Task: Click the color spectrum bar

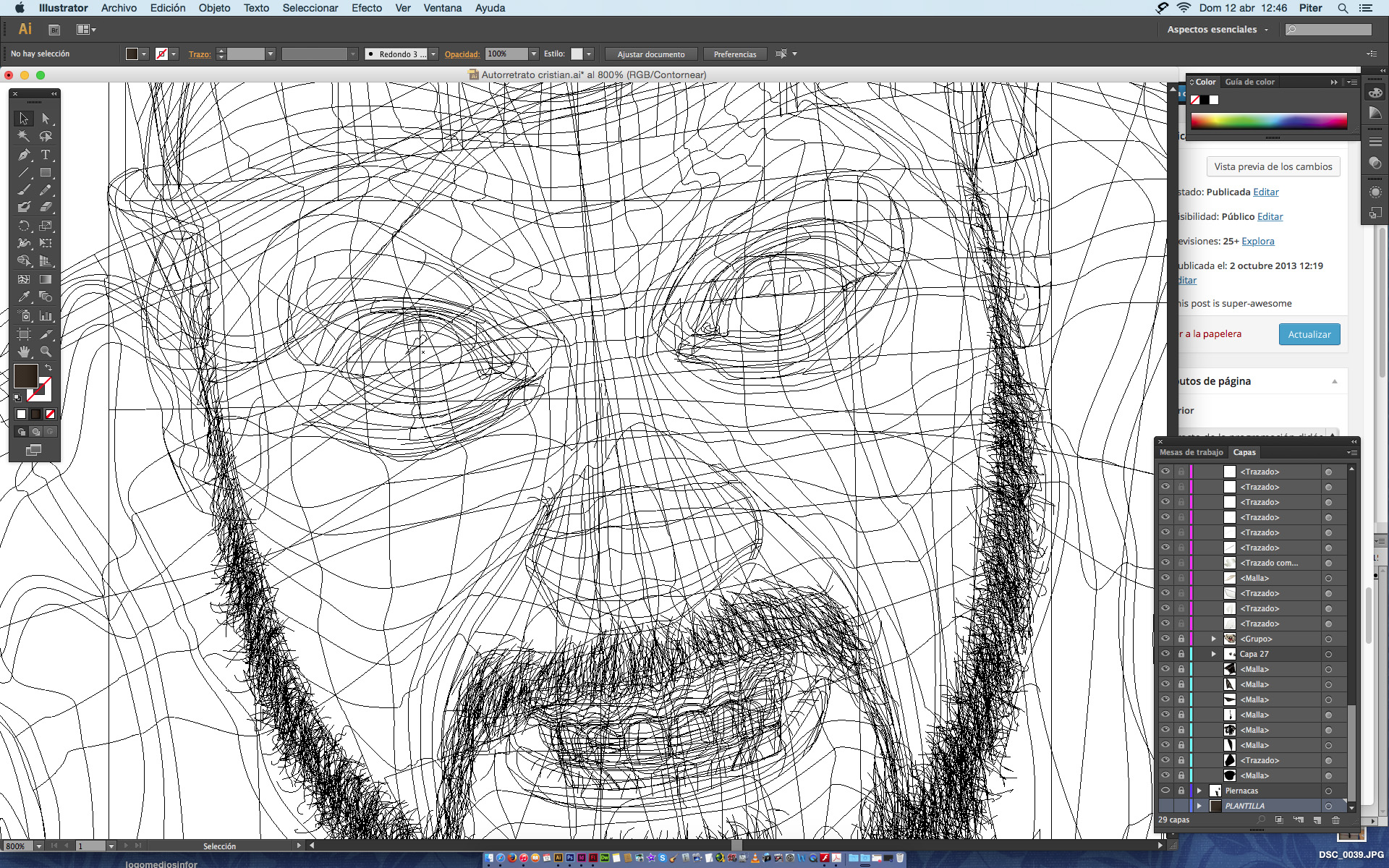Action: pos(1268,121)
